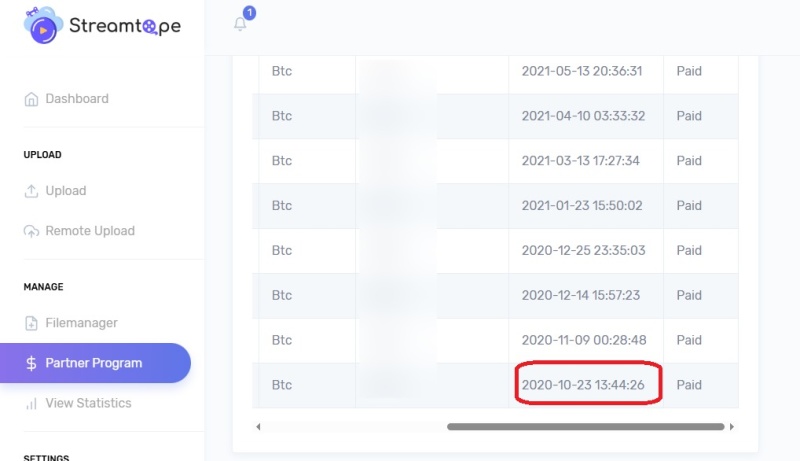This screenshot has height=461, width=800.
Task: Click the Streamtape brand name text
Action: point(124,27)
